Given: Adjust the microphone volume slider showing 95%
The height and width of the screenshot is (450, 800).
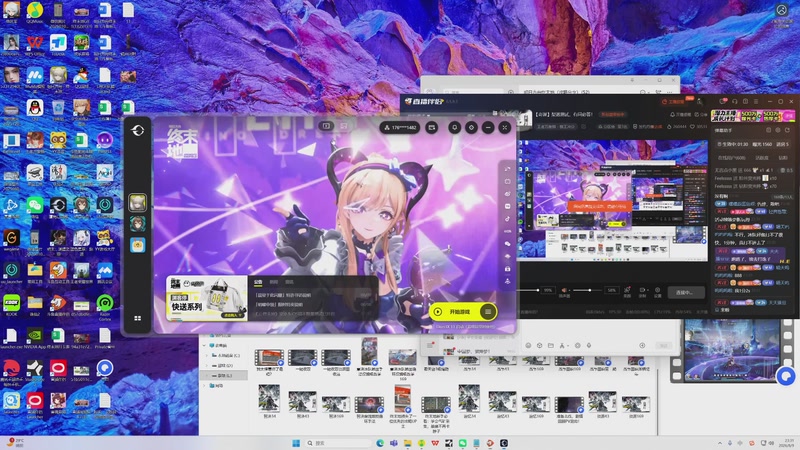Looking at the screenshot, I should click(528, 290).
